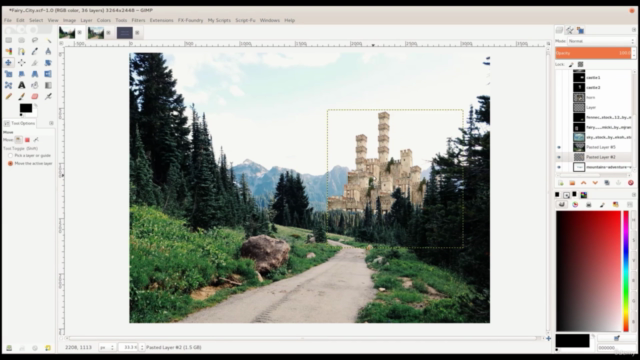Reset tool options to default values

pos(48,348)
